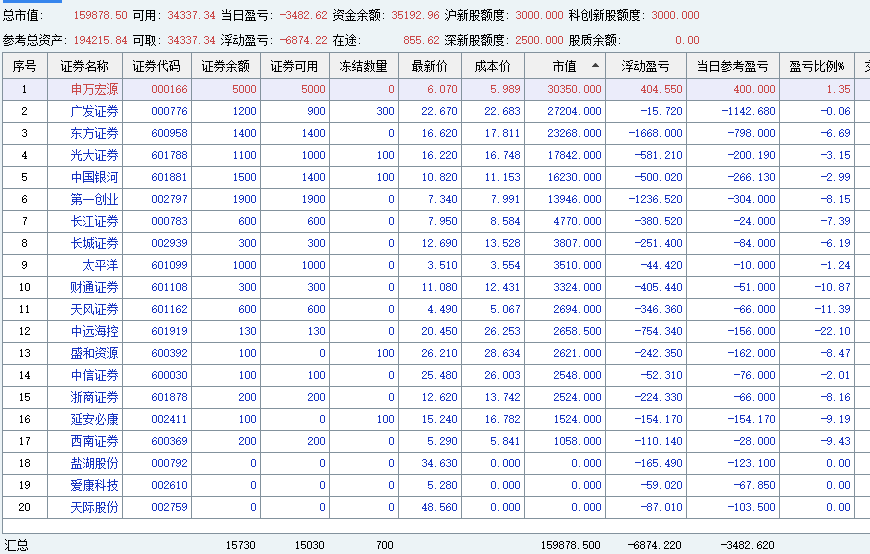Select the 长城证券 stock name

(94, 243)
